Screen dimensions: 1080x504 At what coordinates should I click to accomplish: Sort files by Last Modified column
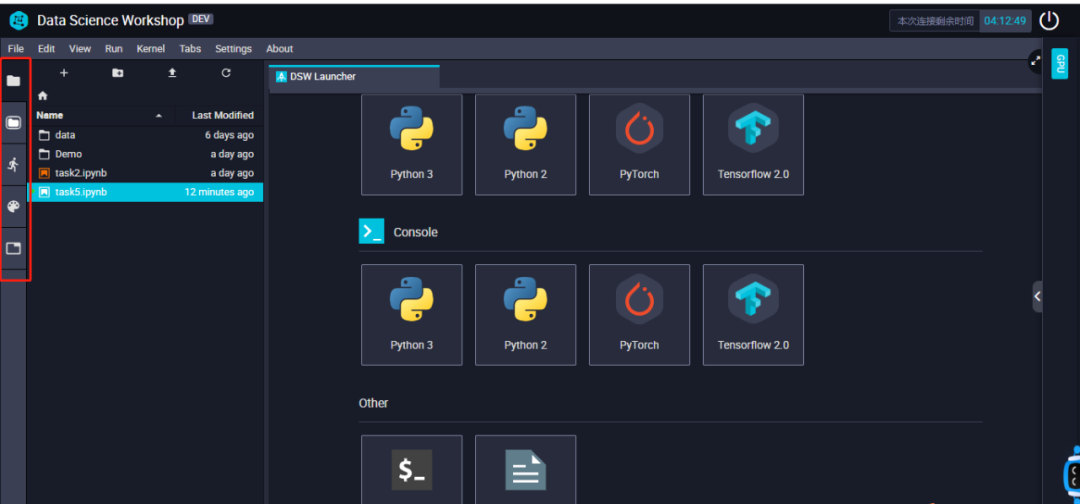click(x=222, y=116)
